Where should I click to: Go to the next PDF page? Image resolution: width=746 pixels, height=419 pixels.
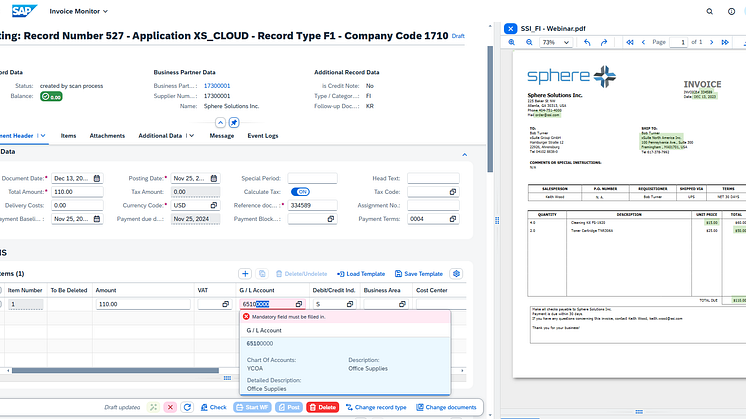tap(712, 42)
